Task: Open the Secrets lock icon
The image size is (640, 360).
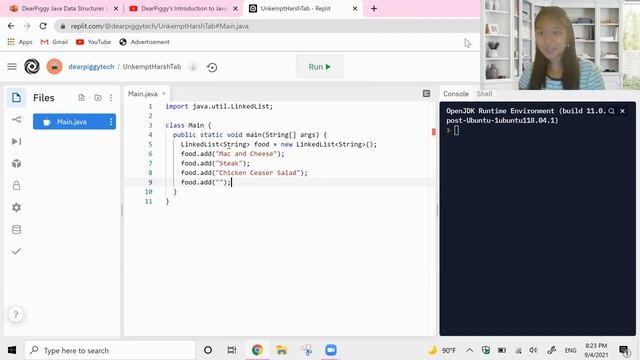Action: tap(16, 185)
